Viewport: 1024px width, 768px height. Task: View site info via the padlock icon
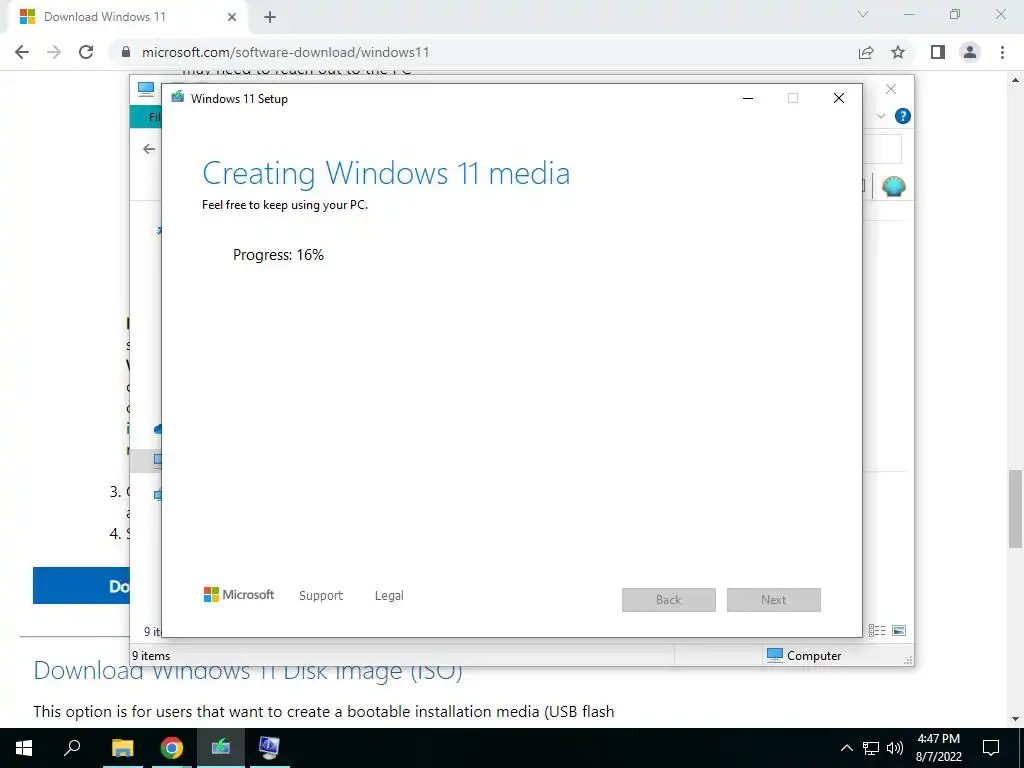click(126, 52)
